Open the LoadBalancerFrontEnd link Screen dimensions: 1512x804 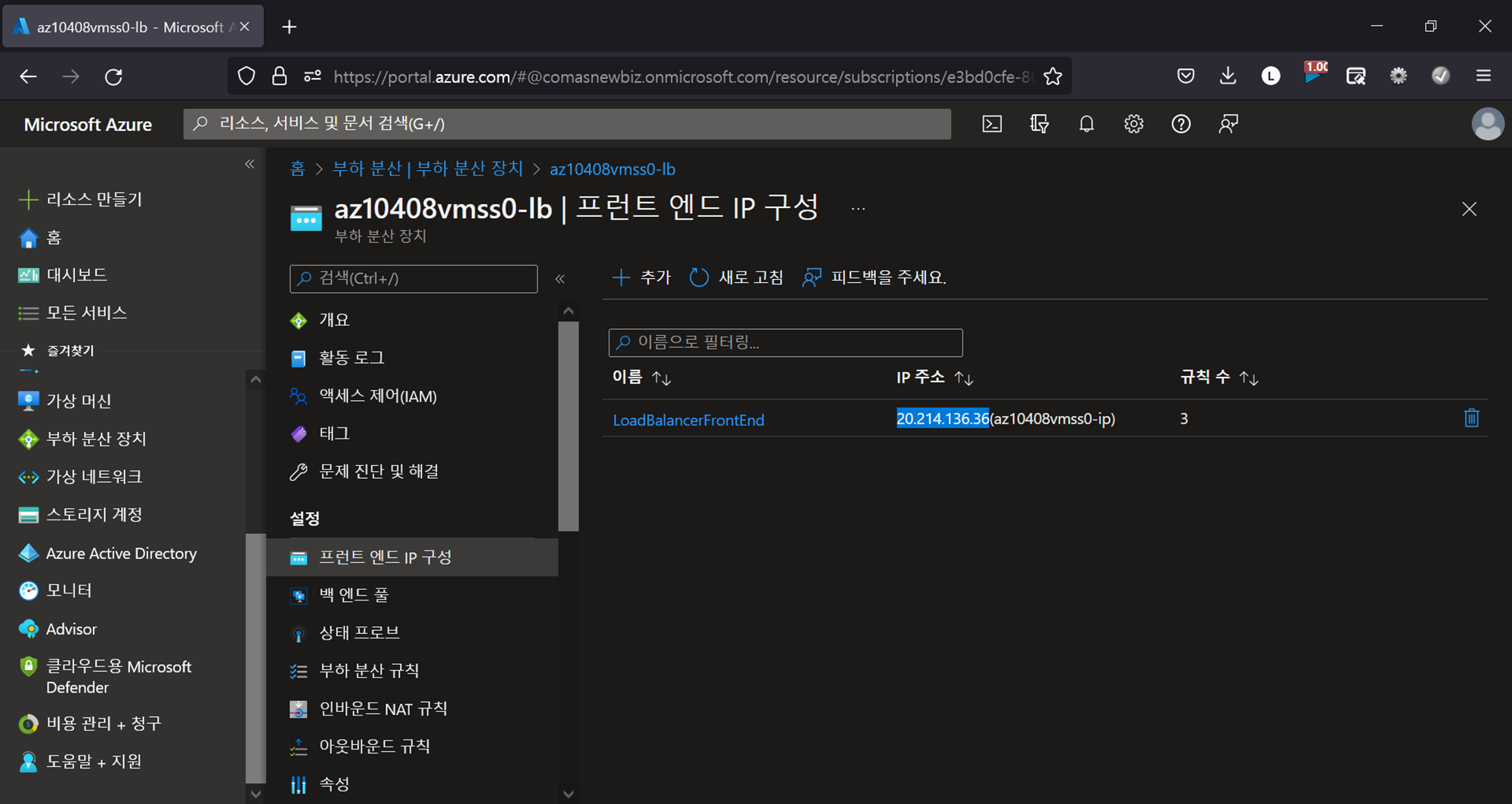pyautogui.click(x=688, y=420)
